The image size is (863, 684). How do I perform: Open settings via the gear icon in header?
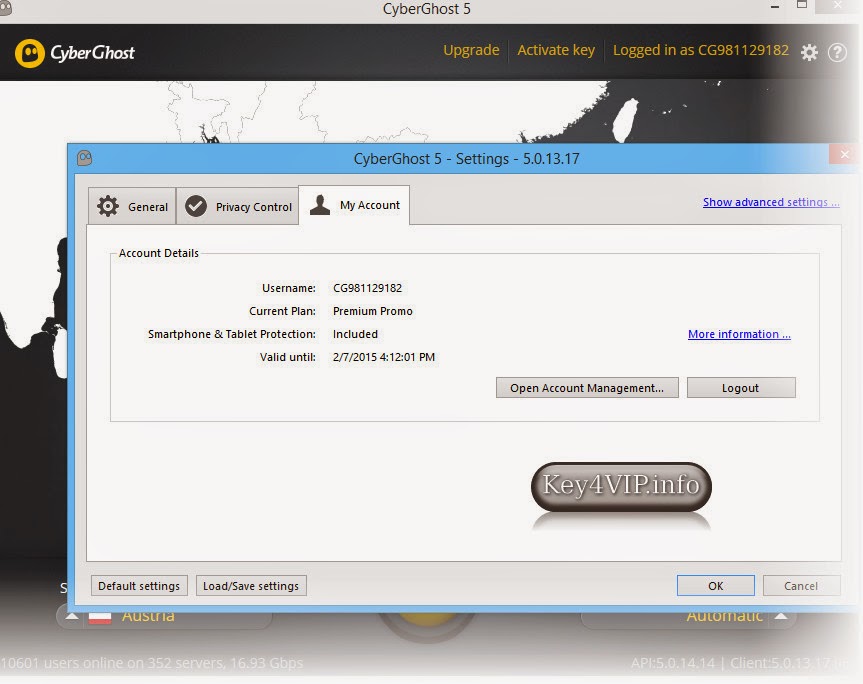[x=809, y=53]
